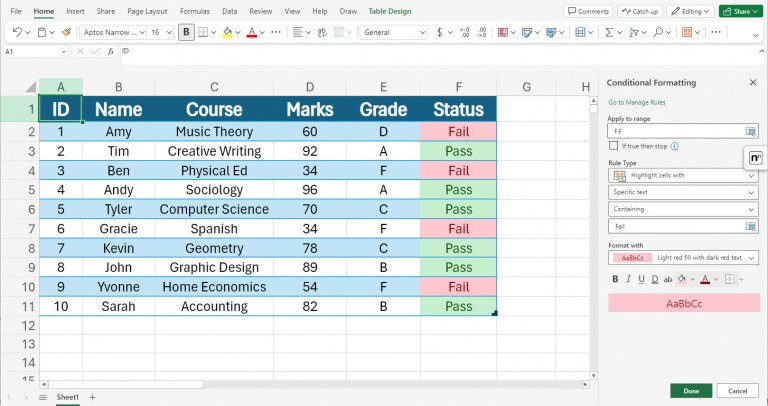Click the Done button
The width and height of the screenshot is (768, 406).
691,391
